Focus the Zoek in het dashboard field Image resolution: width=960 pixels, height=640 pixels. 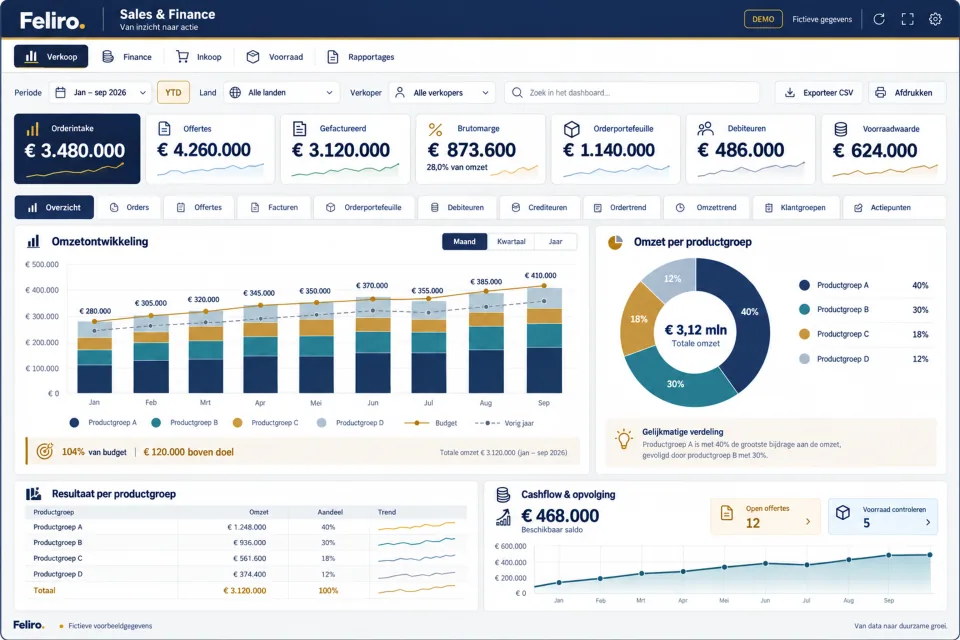632,92
